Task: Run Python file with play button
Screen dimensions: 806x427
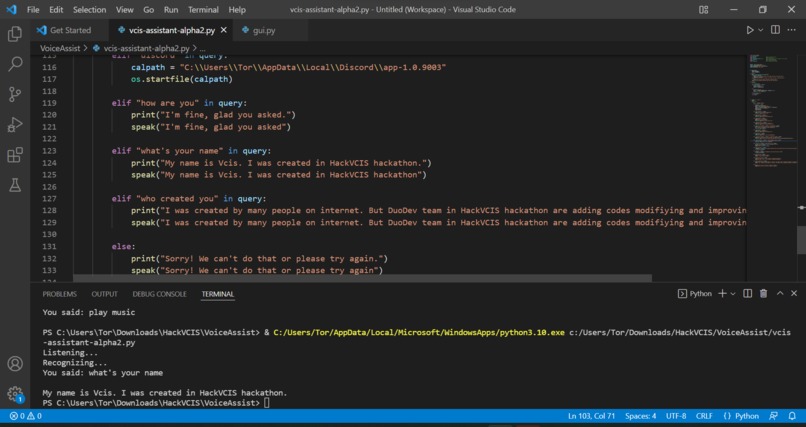Action: click(750, 30)
